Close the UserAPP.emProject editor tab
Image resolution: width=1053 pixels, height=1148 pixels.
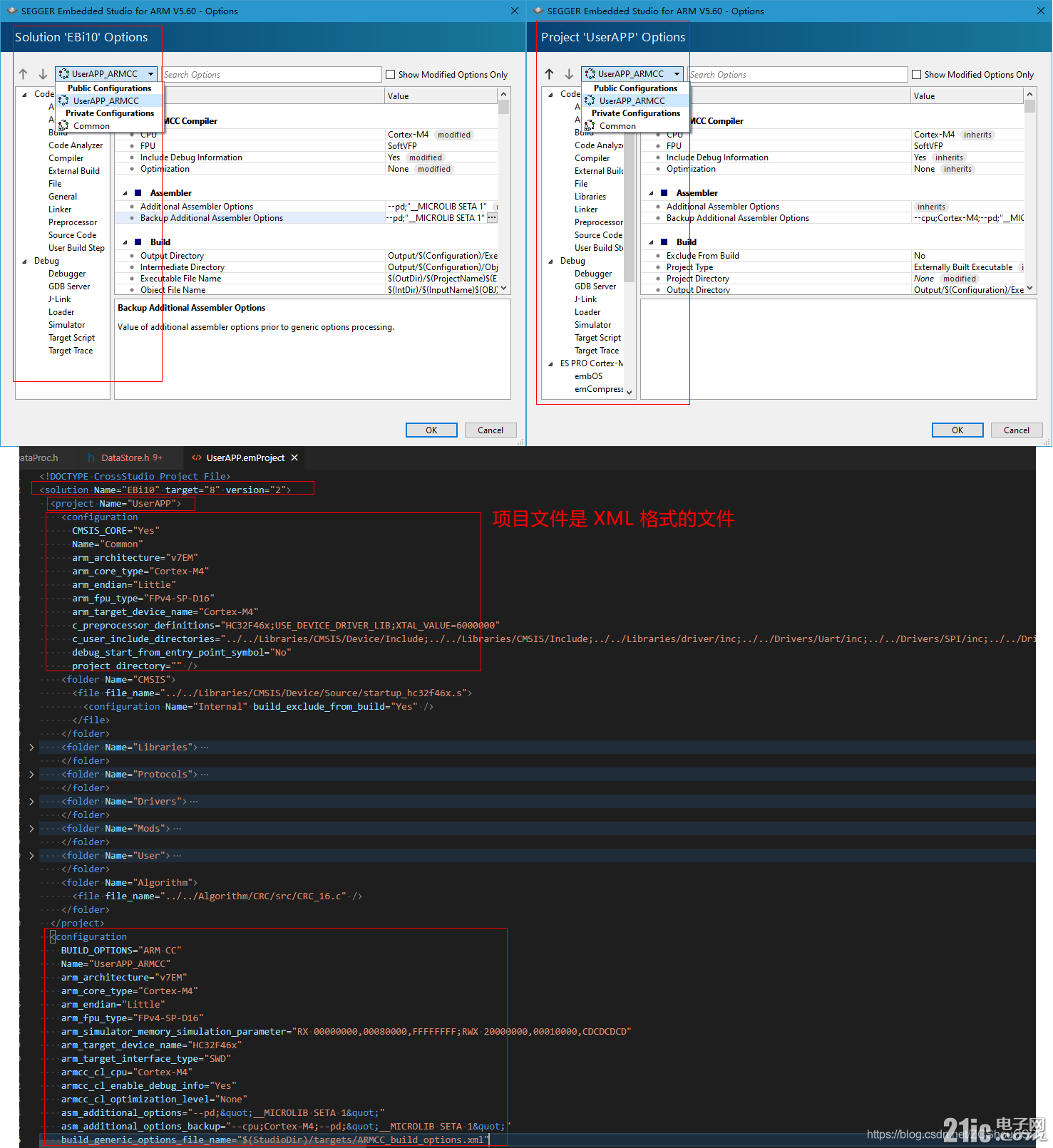(x=294, y=458)
